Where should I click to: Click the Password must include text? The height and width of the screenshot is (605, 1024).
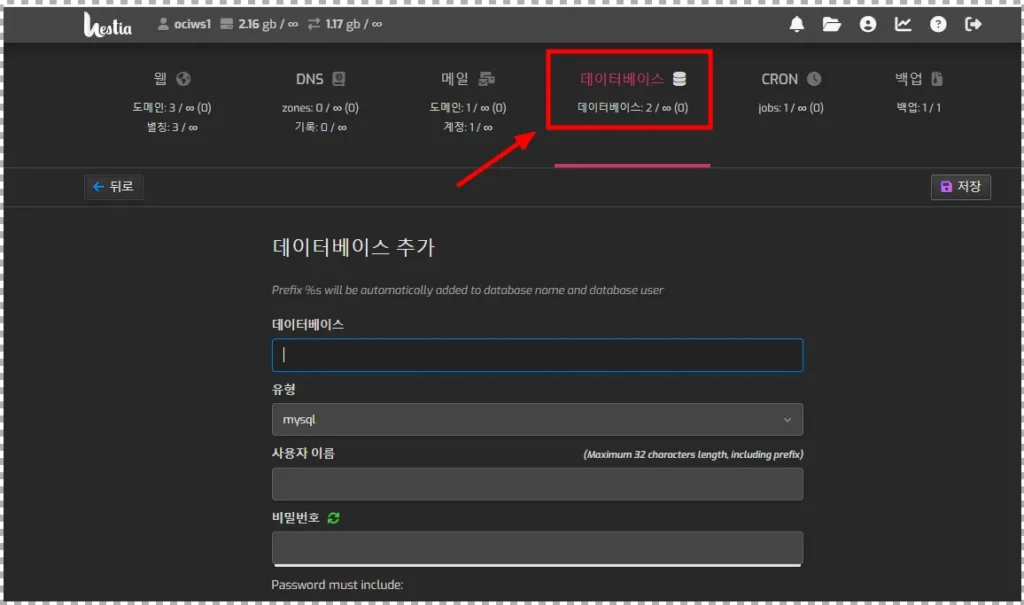(337, 585)
